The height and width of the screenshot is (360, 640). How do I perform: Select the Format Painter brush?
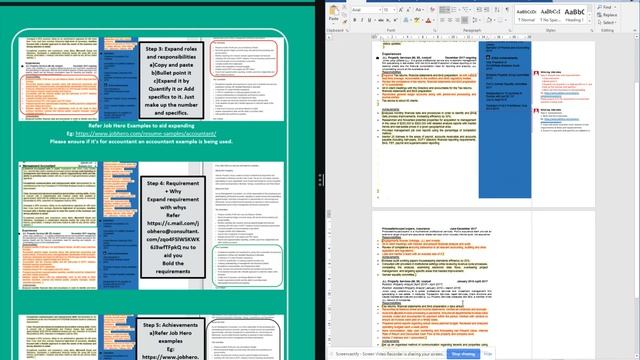[x=344, y=21]
